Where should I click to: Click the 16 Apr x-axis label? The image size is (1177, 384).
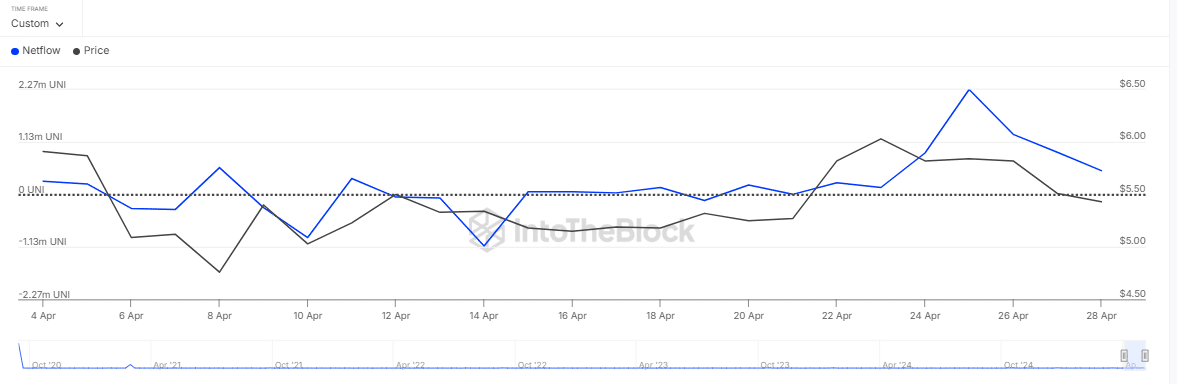[572, 316]
